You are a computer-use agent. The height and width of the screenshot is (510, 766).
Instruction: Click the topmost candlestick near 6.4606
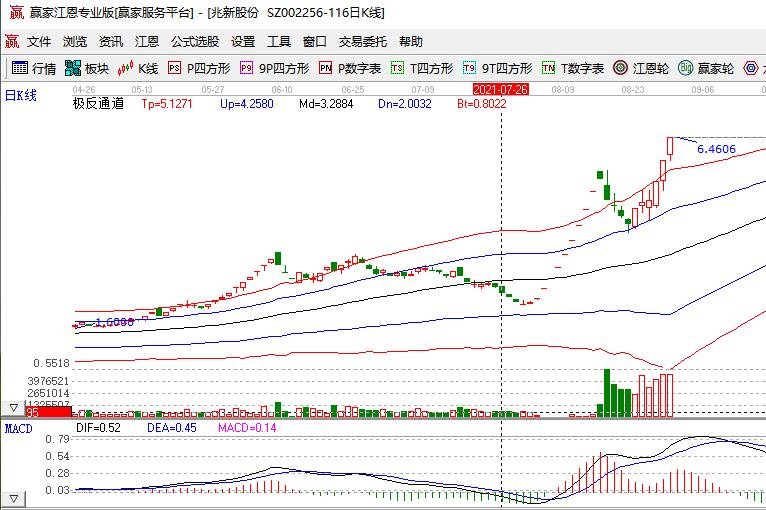[x=670, y=148]
